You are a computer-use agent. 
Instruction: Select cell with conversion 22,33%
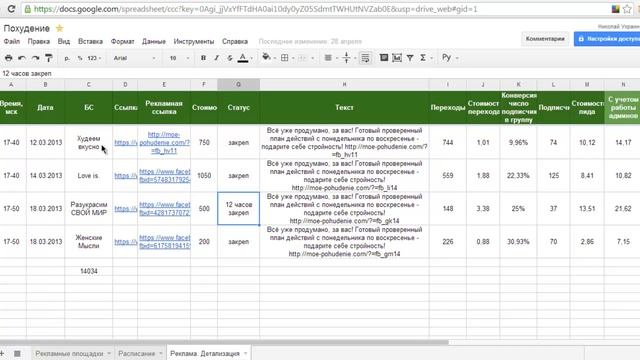click(518, 176)
